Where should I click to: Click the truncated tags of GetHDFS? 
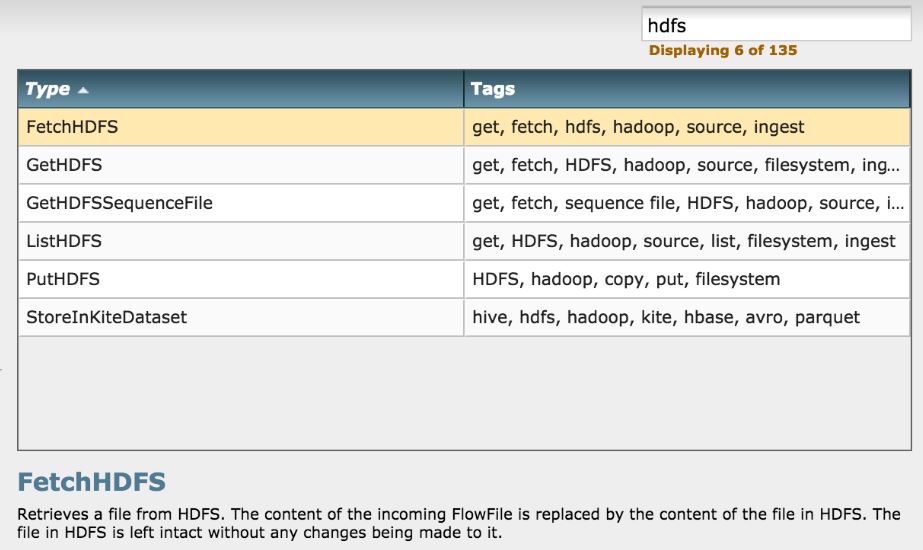tap(686, 165)
